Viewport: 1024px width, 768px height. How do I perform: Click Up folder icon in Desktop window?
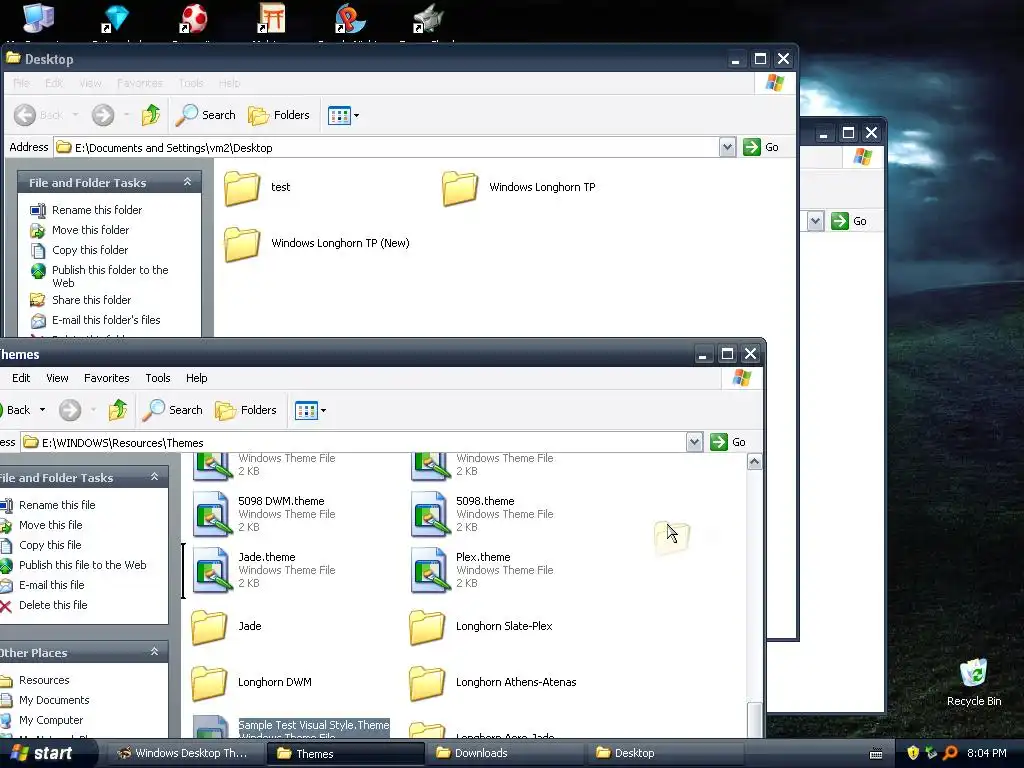pos(151,115)
